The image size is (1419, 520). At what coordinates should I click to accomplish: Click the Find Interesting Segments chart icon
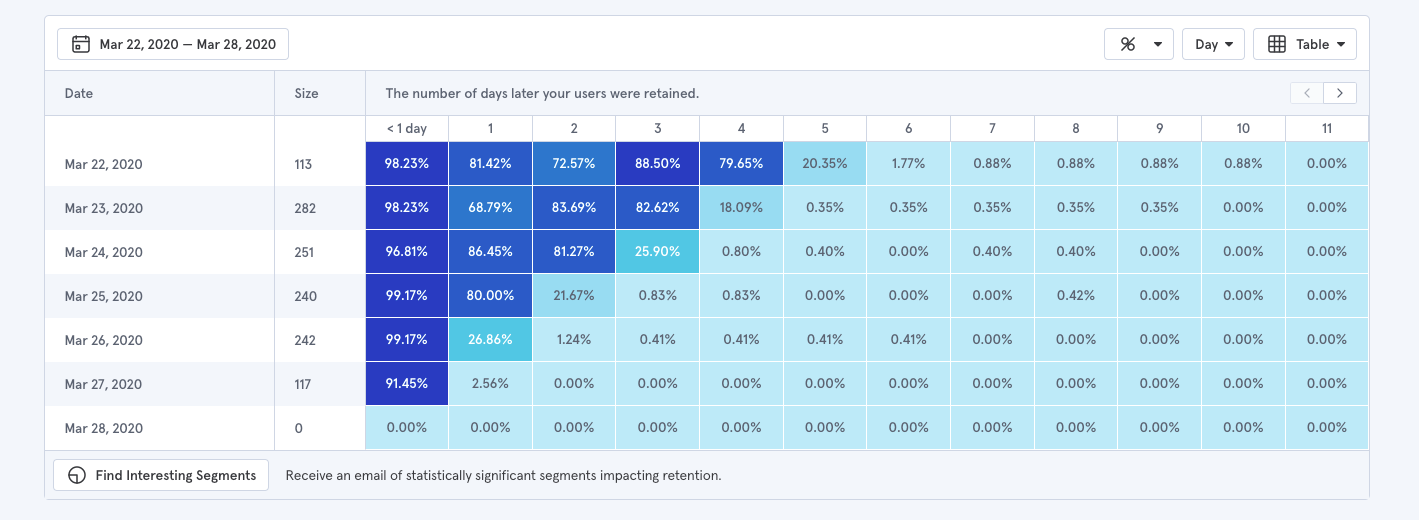click(77, 476)
